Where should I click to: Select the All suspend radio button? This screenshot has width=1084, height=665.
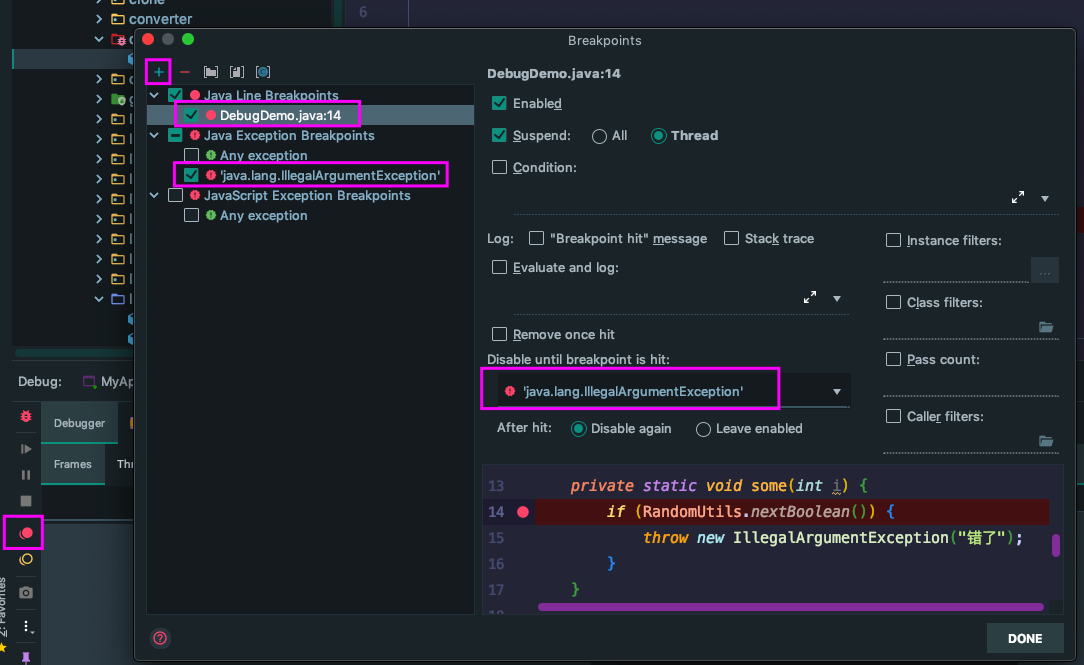600,136
